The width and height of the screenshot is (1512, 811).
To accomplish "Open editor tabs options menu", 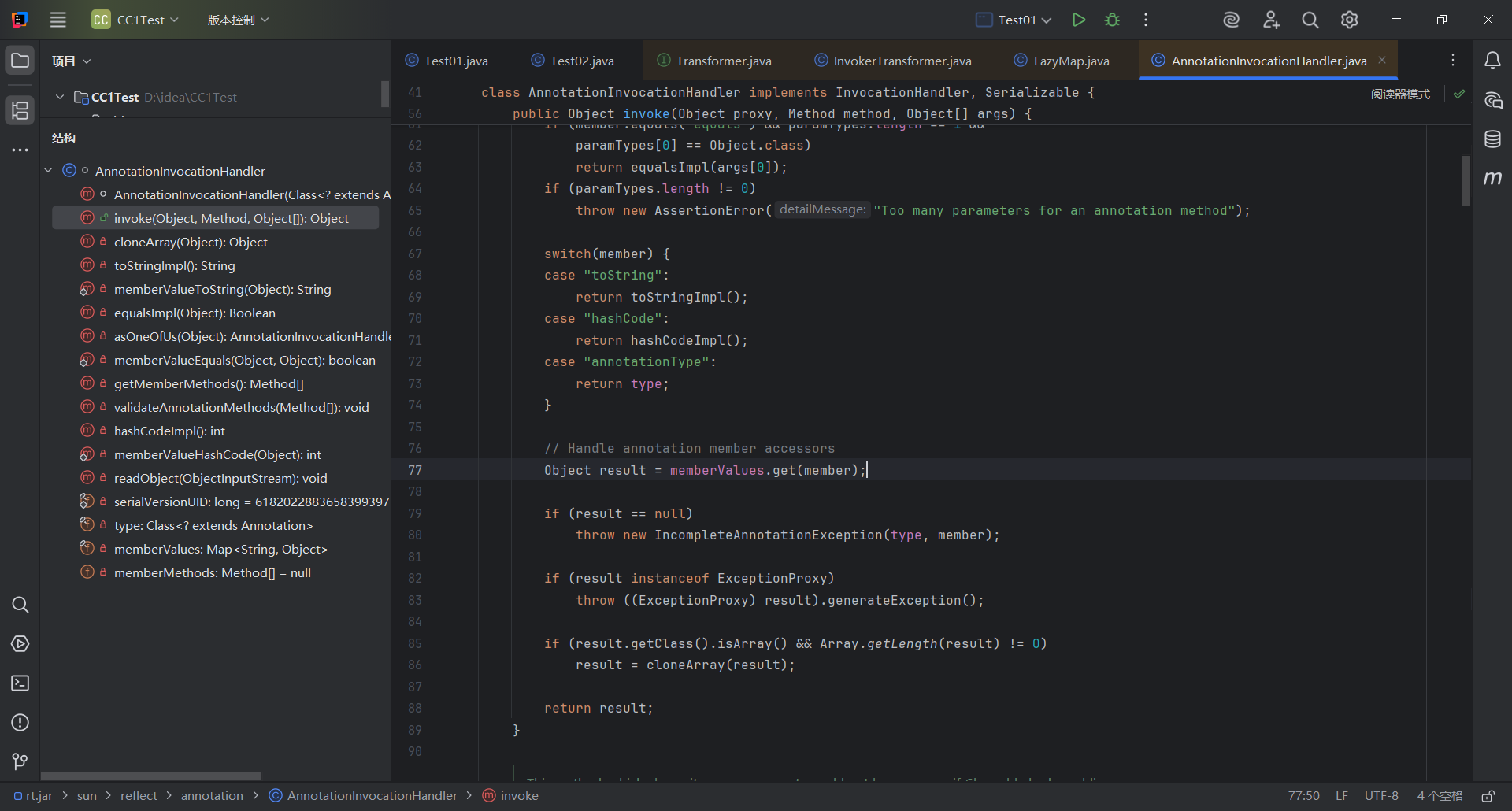I will click(x=1453, y=61).
